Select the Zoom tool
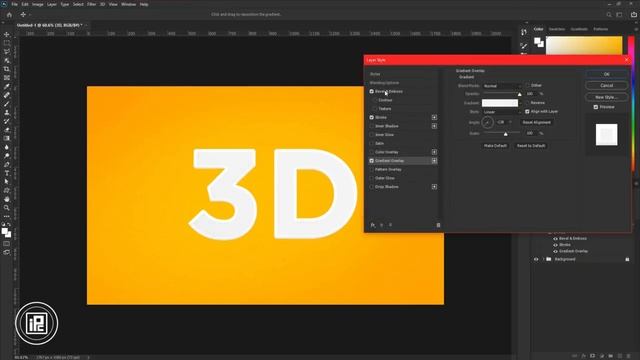Image resolution: width=640 pixels, height=360 pixels. (x=7, y=208)
